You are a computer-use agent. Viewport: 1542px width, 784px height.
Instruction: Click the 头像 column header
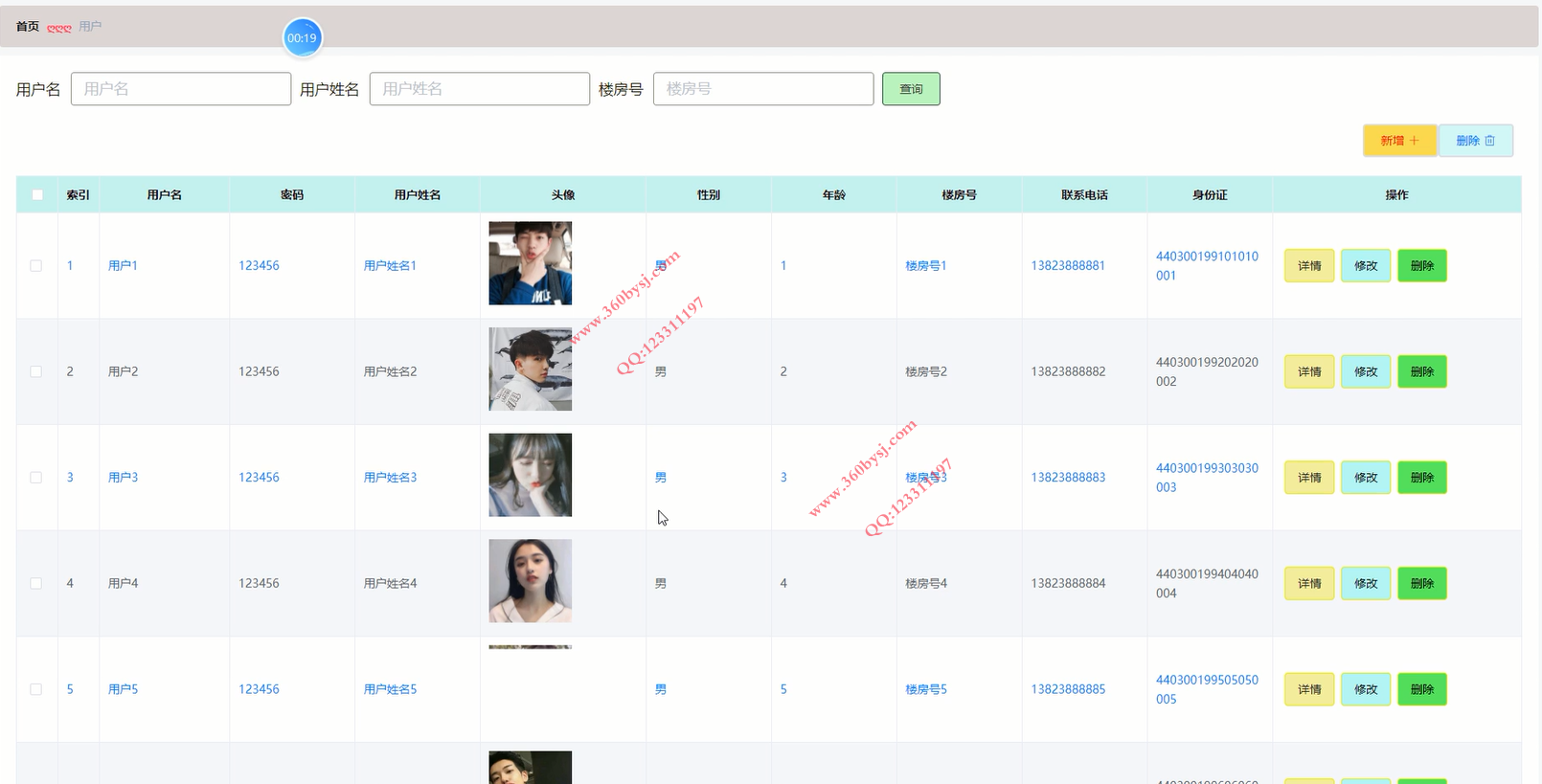pyautogui.click(x=563, y=194)
